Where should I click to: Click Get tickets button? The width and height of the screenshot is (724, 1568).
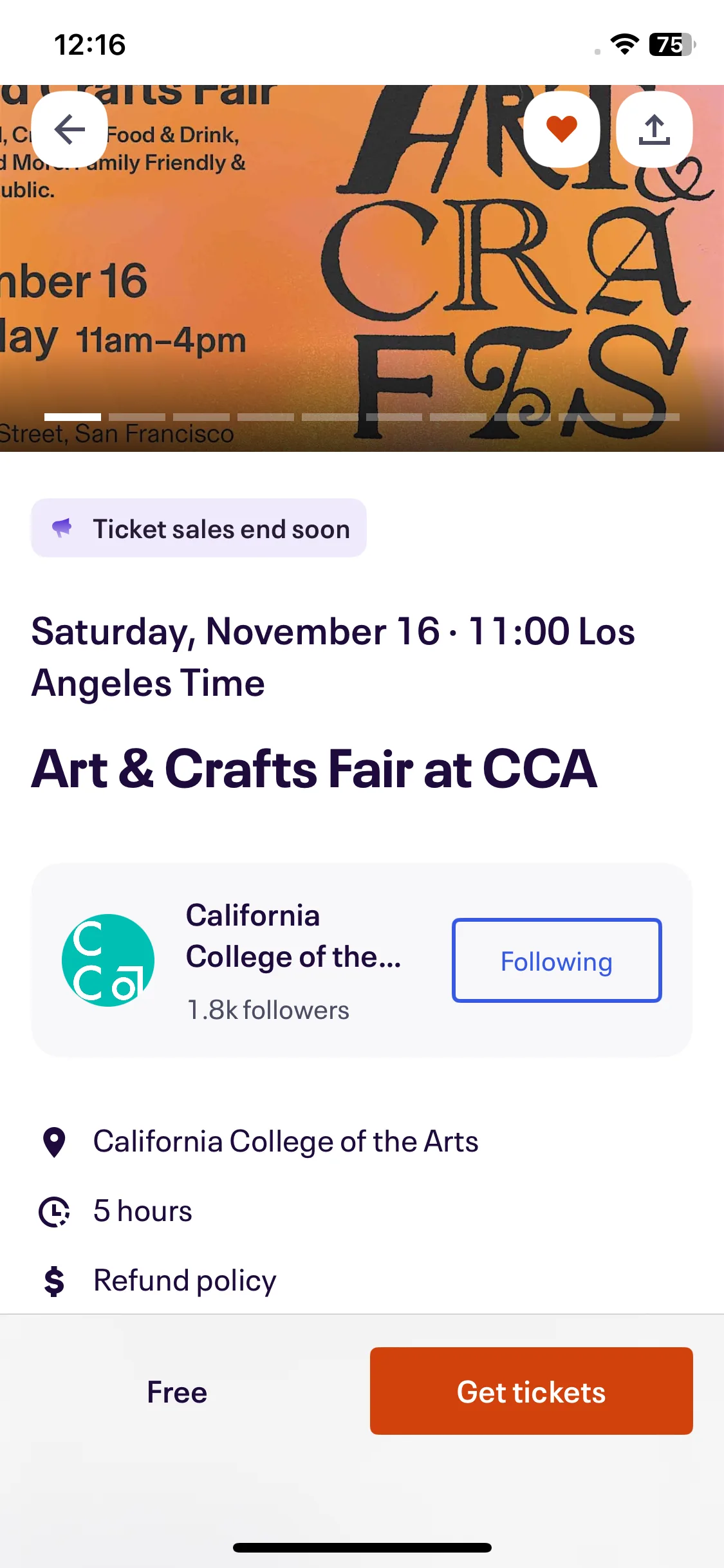532,1391
